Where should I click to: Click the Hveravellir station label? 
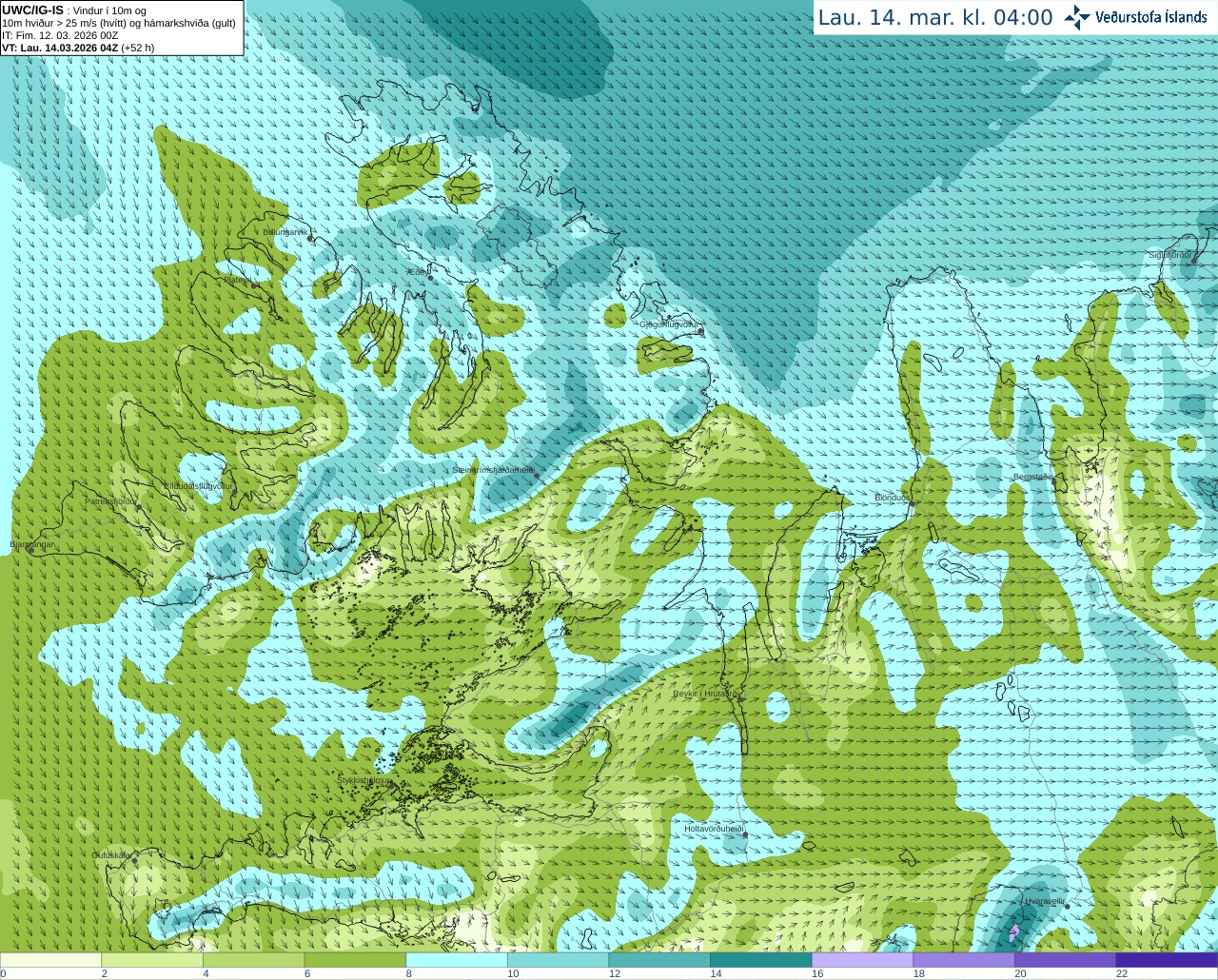click(x=1045, y=900)
